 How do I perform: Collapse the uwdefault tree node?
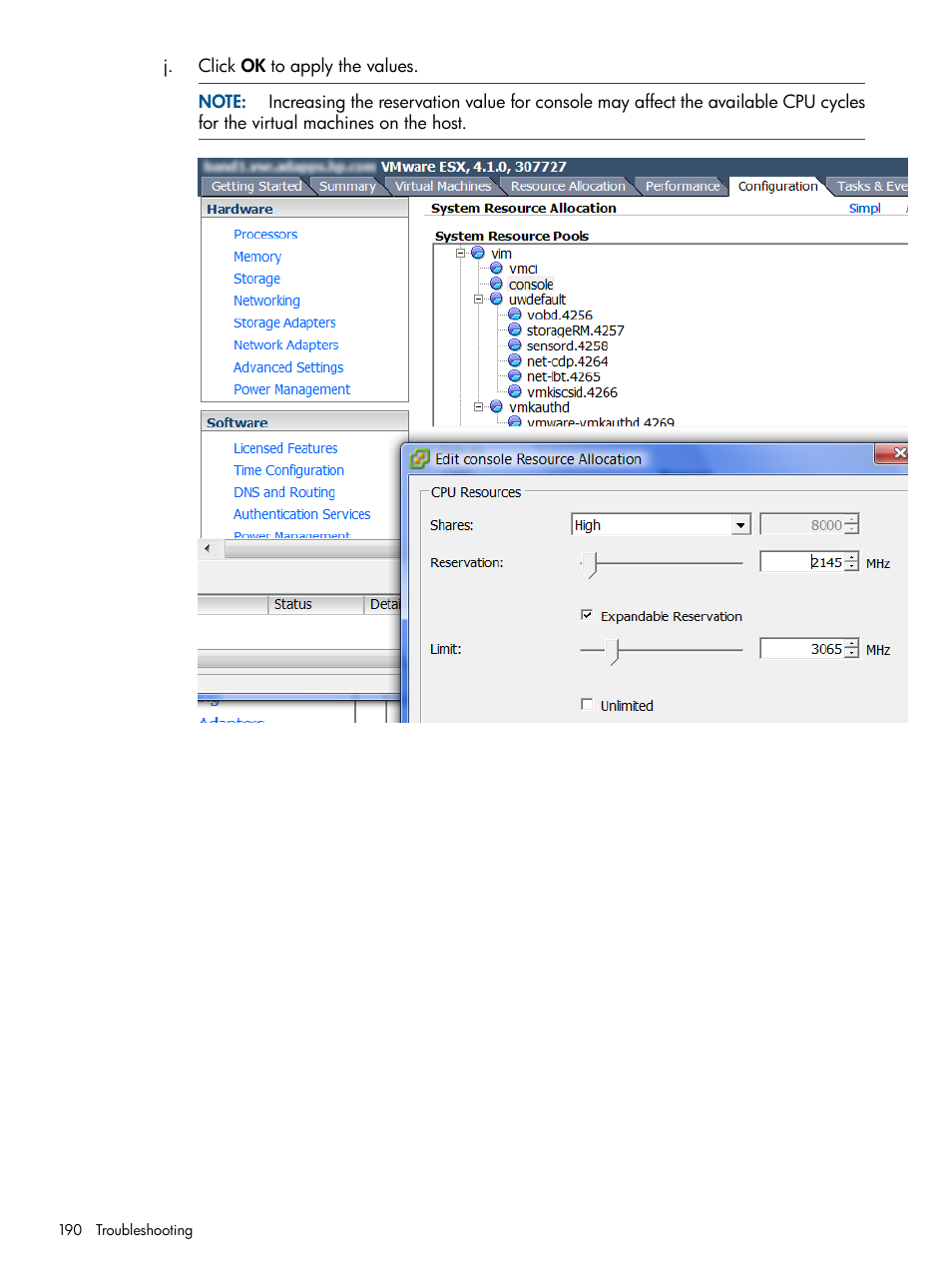coord(478,299)
